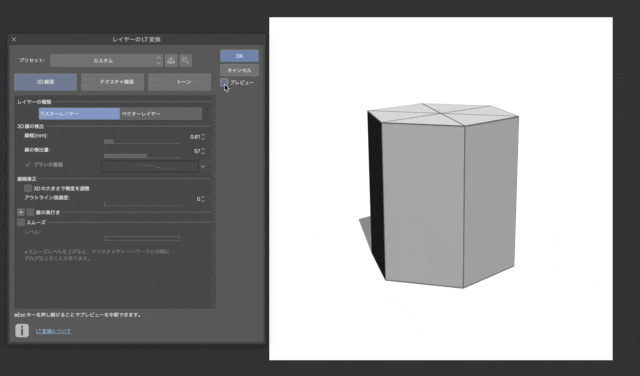Click the OK button

[239, 56]
